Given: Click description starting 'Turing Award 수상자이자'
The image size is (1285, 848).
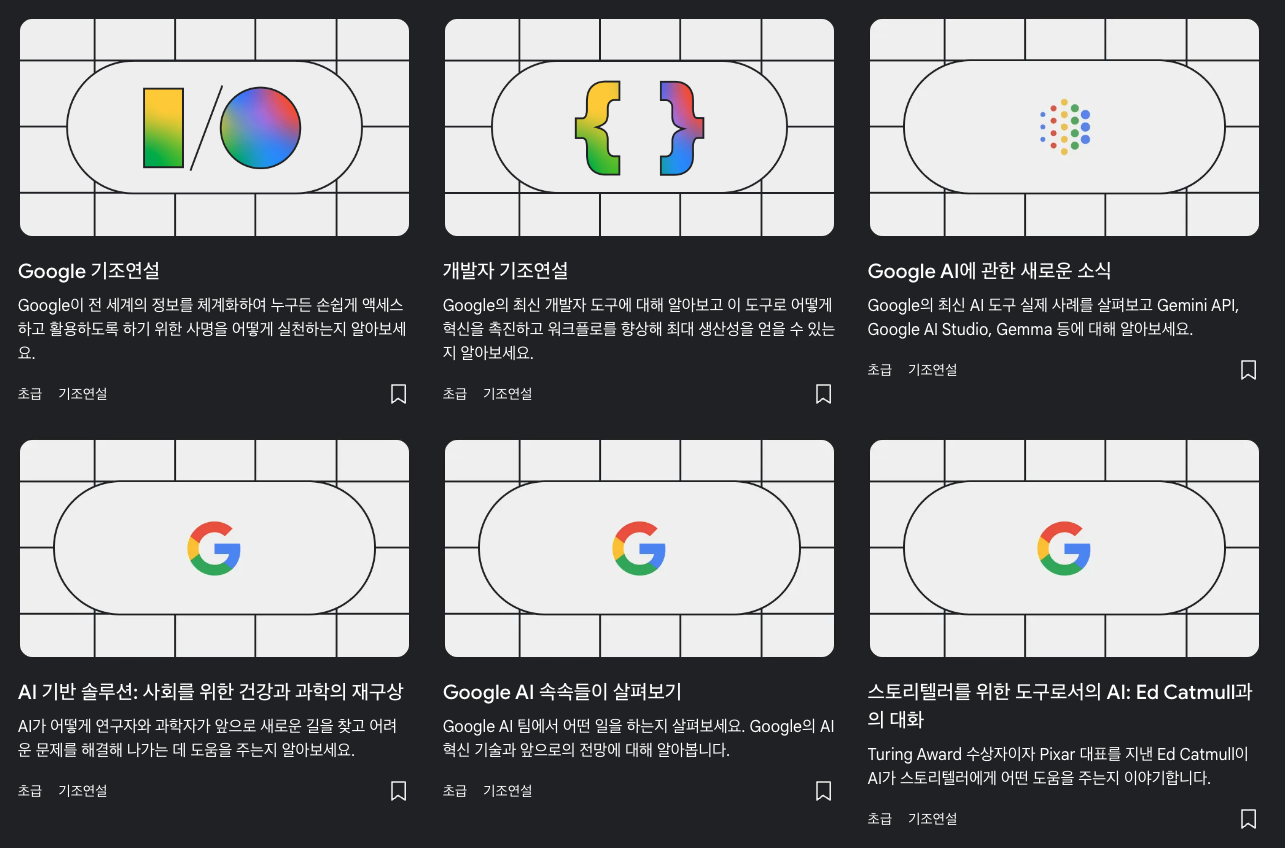Looking at the screenshot, I should [x=1058, y=766].
